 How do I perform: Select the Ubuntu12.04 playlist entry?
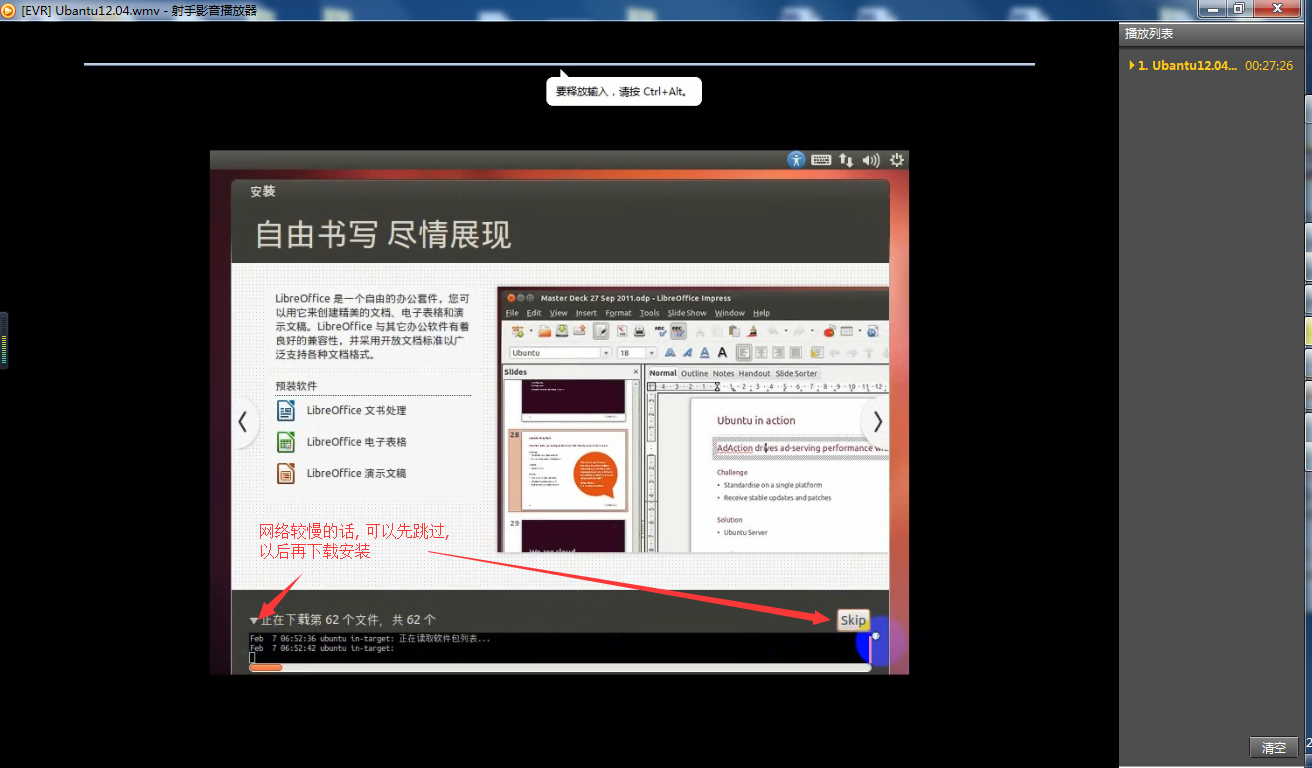tap(1211, 65)
